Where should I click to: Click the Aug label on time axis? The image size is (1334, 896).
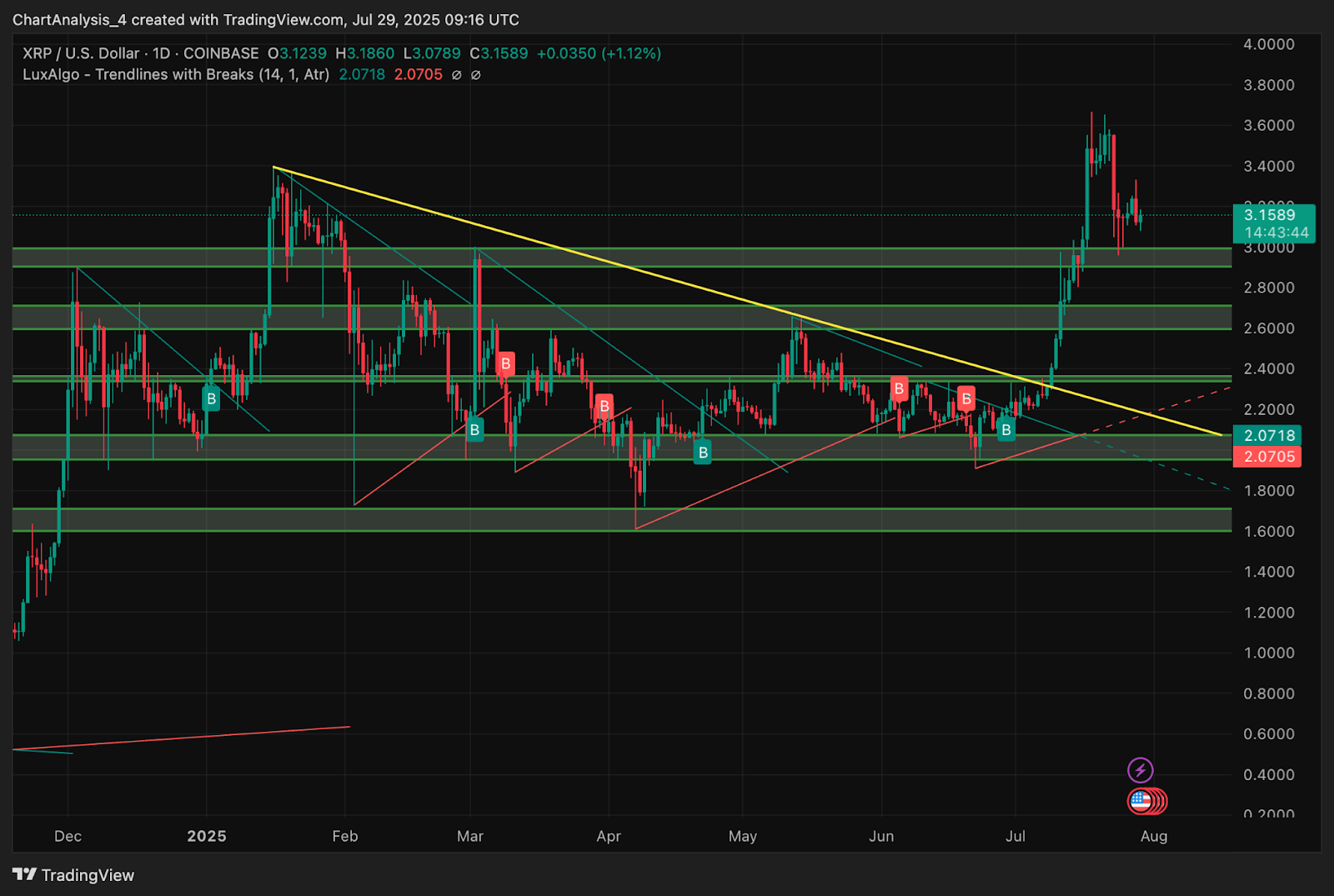tap(1154, 836)
